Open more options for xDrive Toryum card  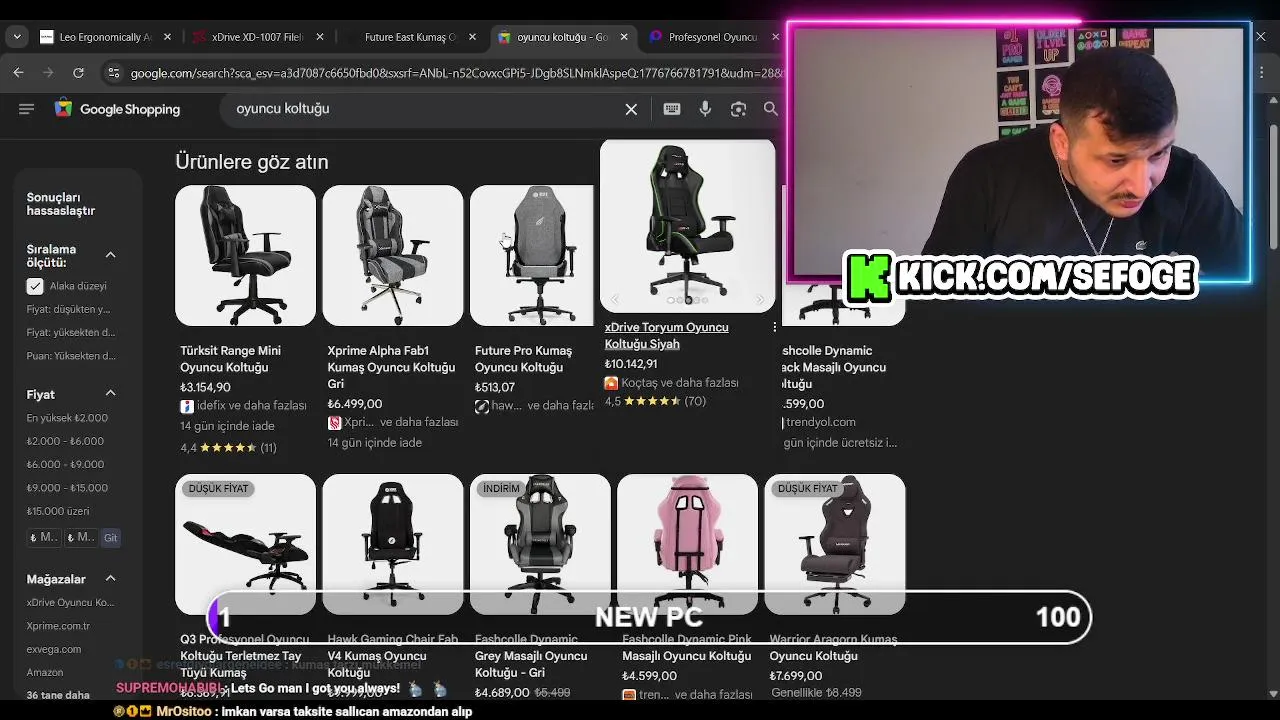click(774, 327)
